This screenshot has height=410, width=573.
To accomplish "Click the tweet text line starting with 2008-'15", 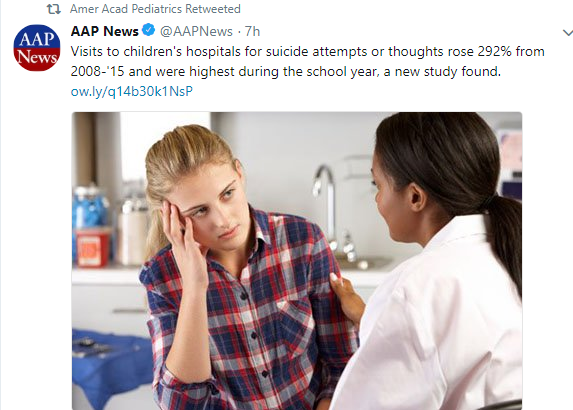I will coord(285,72).
